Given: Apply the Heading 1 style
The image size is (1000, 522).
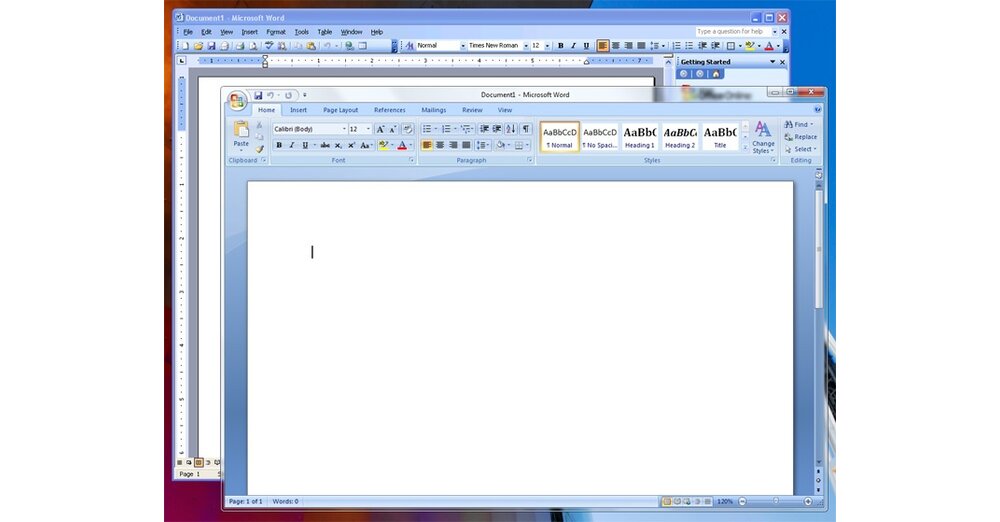Looking at the screenshot, I should 640,137.
